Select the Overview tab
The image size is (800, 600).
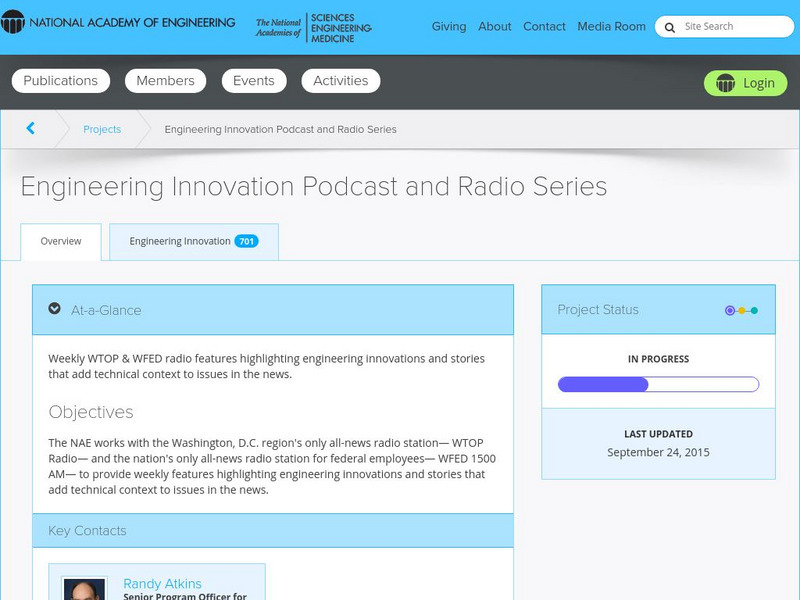click(x=61, y=241)
